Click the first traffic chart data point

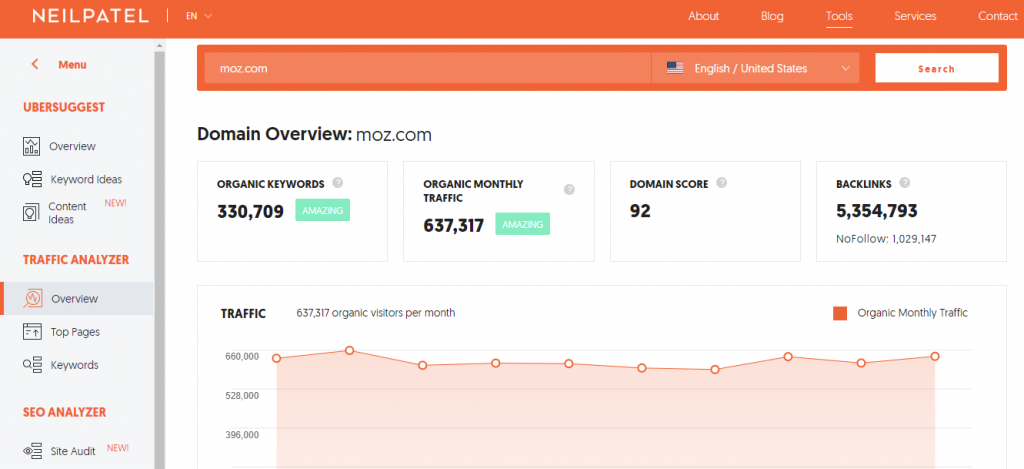click(x=276, y=358)
